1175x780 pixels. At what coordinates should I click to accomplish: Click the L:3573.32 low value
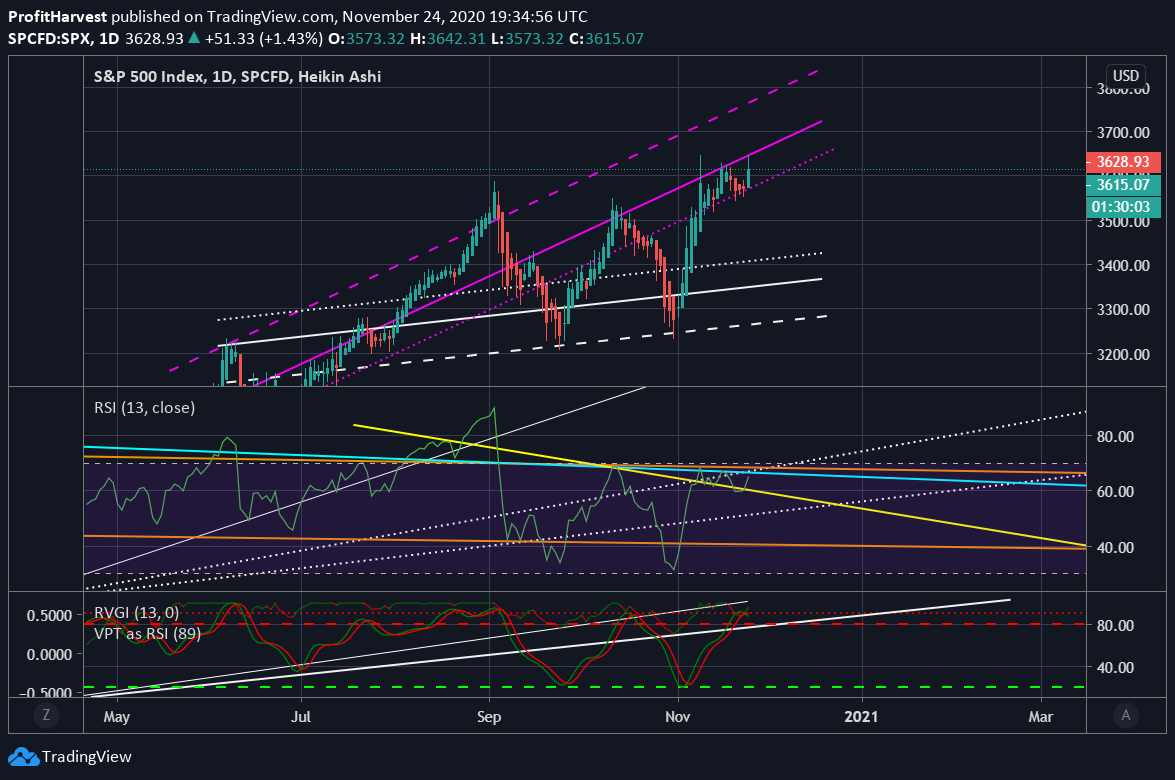(x=527, y=38)
